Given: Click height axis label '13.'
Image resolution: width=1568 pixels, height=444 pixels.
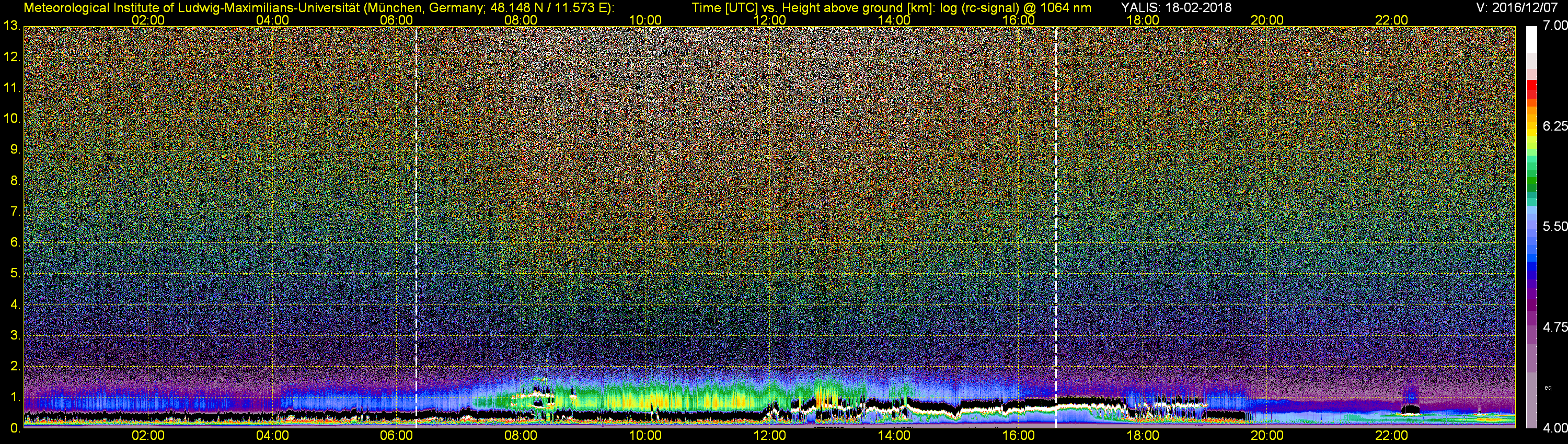Looking at the screenshot, I should click(11, 26).
